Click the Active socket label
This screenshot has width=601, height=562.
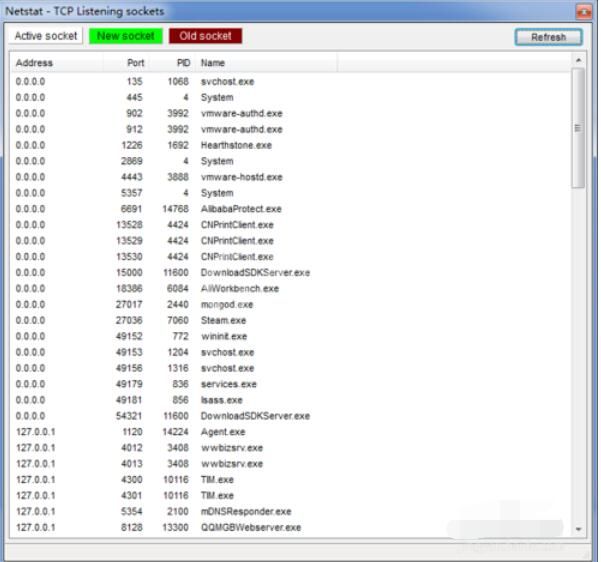coord(46,36)
